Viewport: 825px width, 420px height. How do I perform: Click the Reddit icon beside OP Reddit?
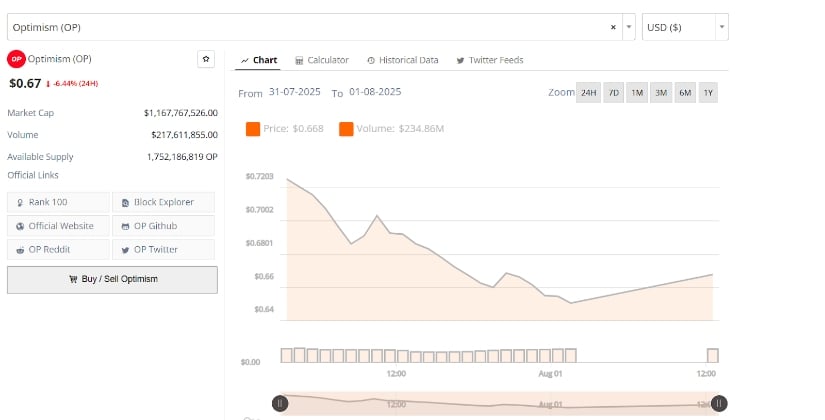(20, 250)
